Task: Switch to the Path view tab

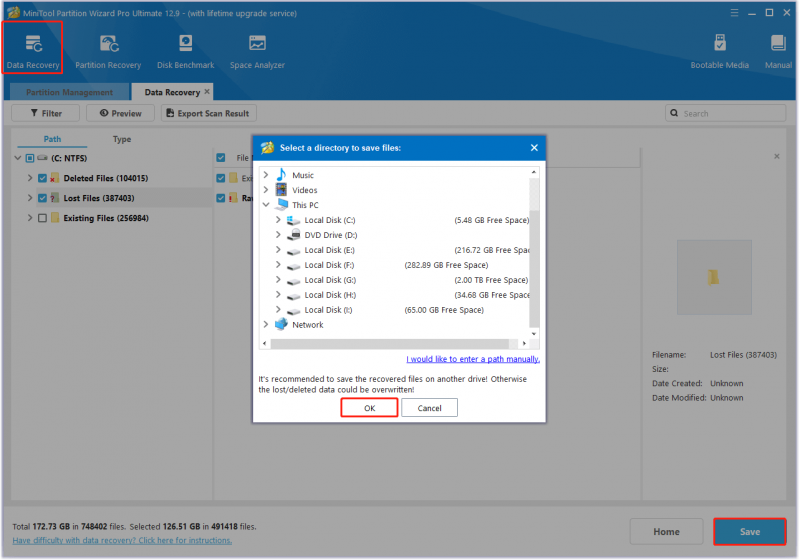Action: (x=52, y=139)
